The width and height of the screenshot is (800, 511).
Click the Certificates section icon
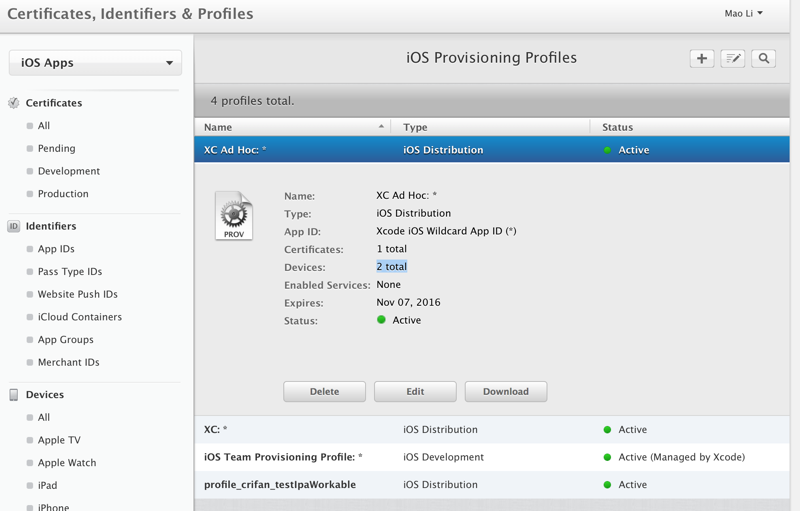[x=14, y=103]
